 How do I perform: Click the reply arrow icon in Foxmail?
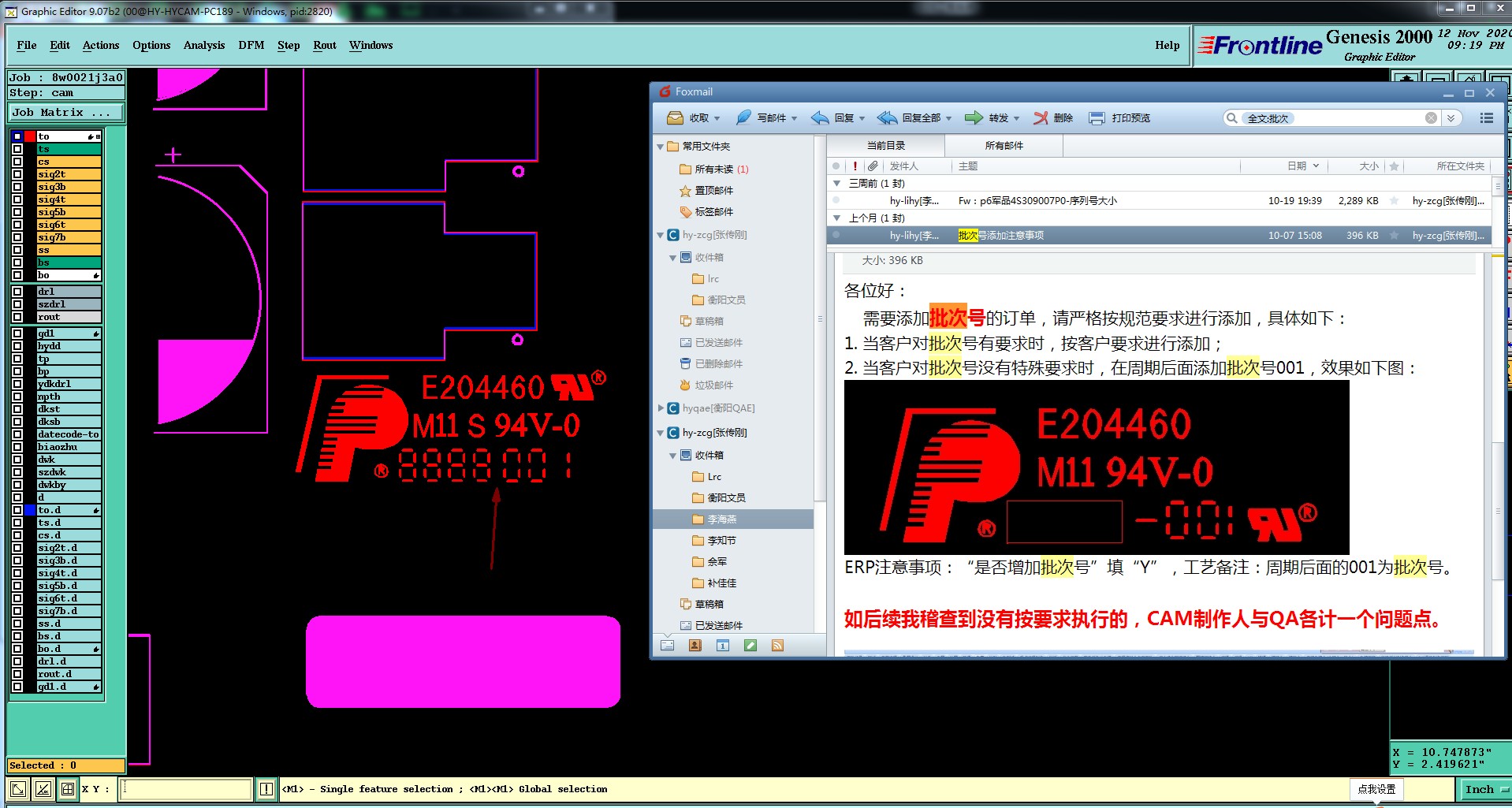point(820,118)
